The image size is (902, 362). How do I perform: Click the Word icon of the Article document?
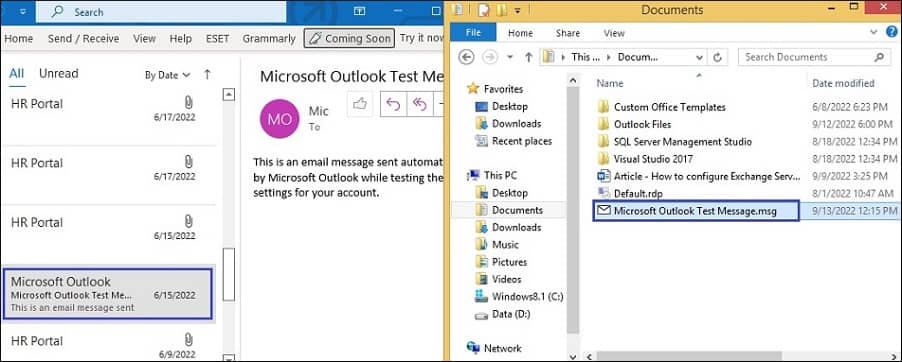tap(603, 176)
